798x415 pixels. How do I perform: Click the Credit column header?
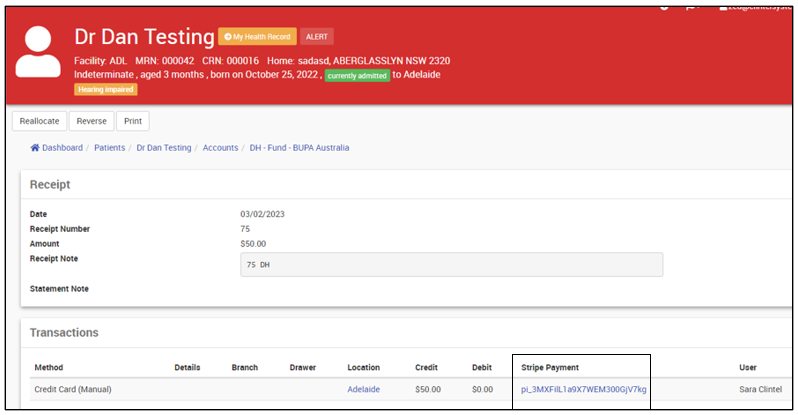(x=426, y=367)
